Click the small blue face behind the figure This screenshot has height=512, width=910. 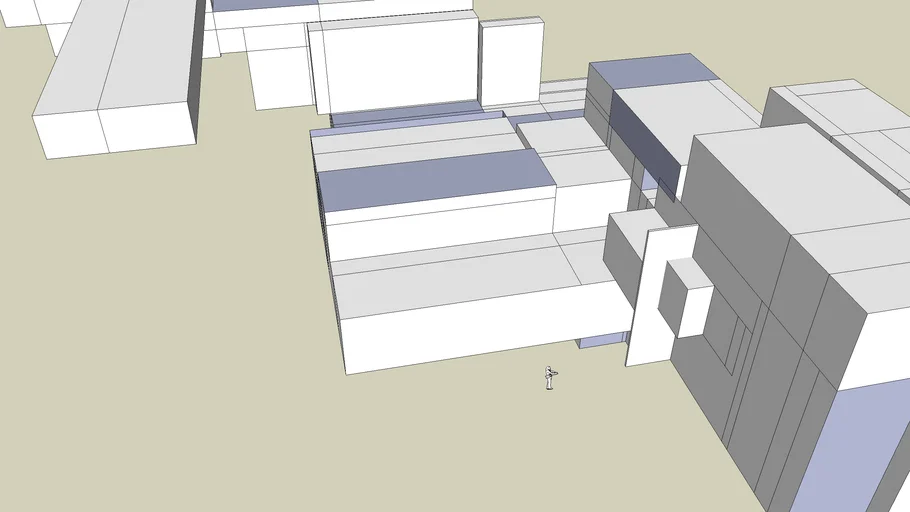click(602, 341)
